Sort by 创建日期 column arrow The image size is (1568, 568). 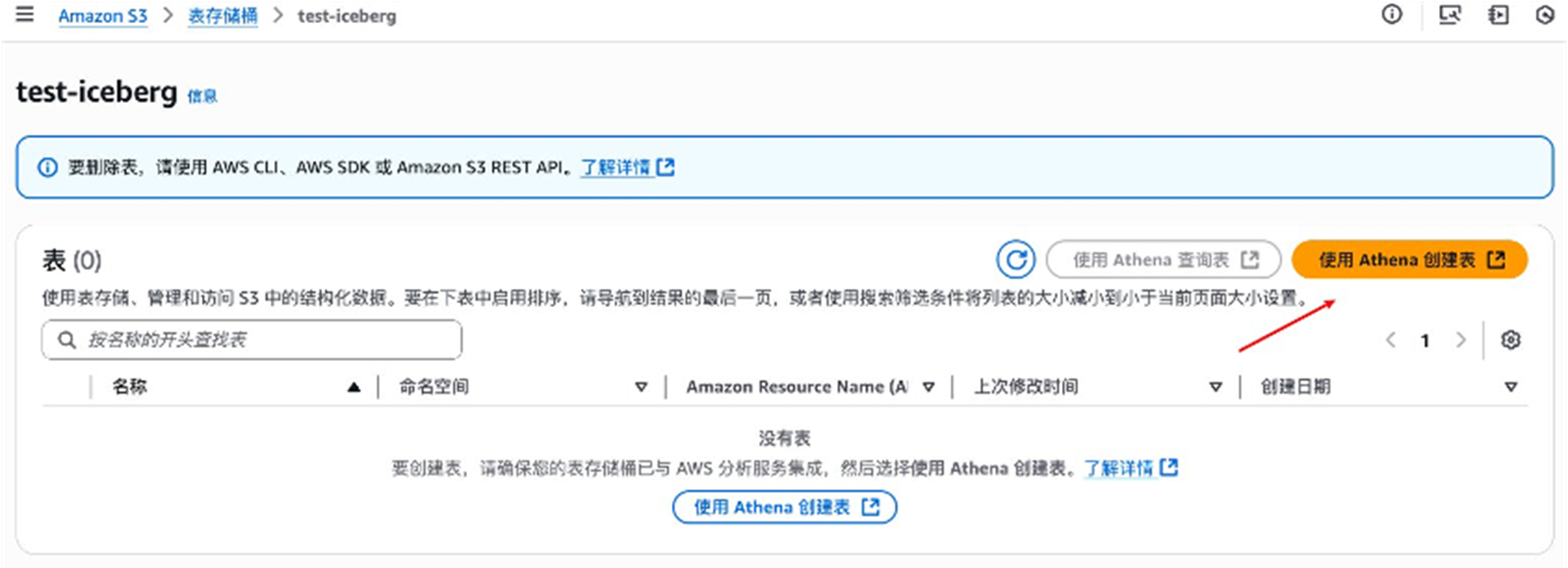[x=1511, y=388]
